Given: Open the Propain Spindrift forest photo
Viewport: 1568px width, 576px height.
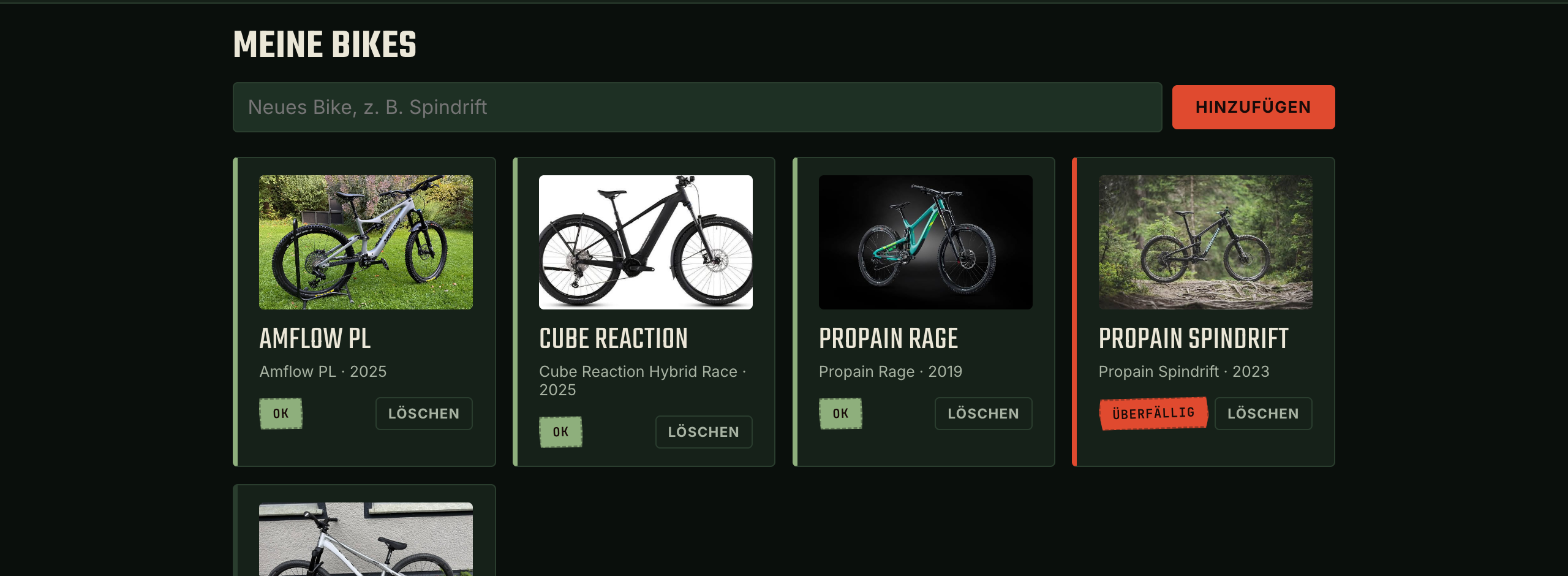Looking at the screenshot, I should (1205, 242).
